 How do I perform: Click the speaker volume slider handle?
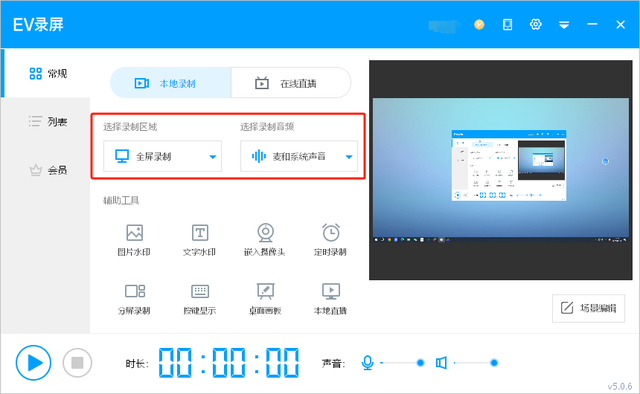click(494, 363)
